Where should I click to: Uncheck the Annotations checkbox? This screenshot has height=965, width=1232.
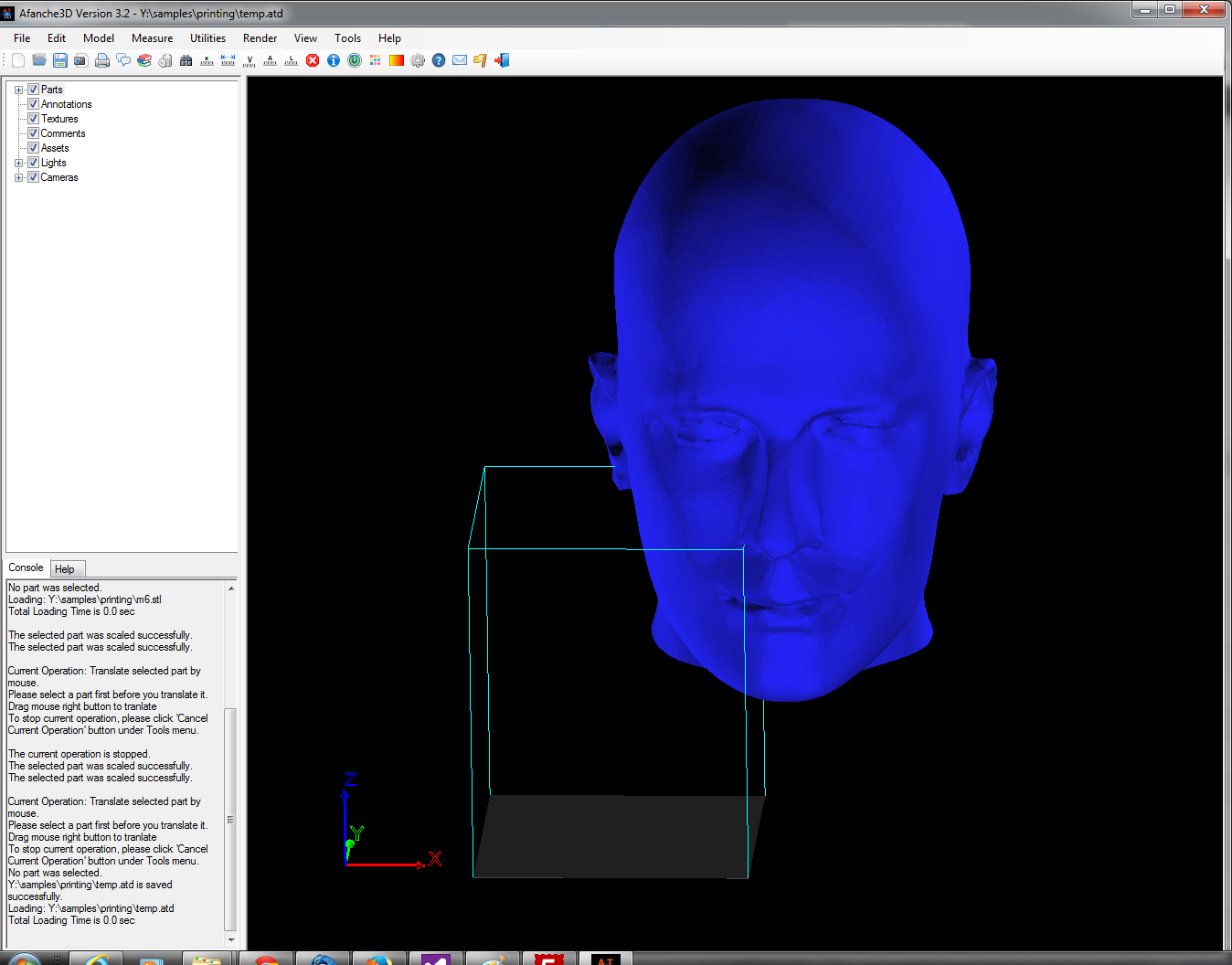point(33,104)
